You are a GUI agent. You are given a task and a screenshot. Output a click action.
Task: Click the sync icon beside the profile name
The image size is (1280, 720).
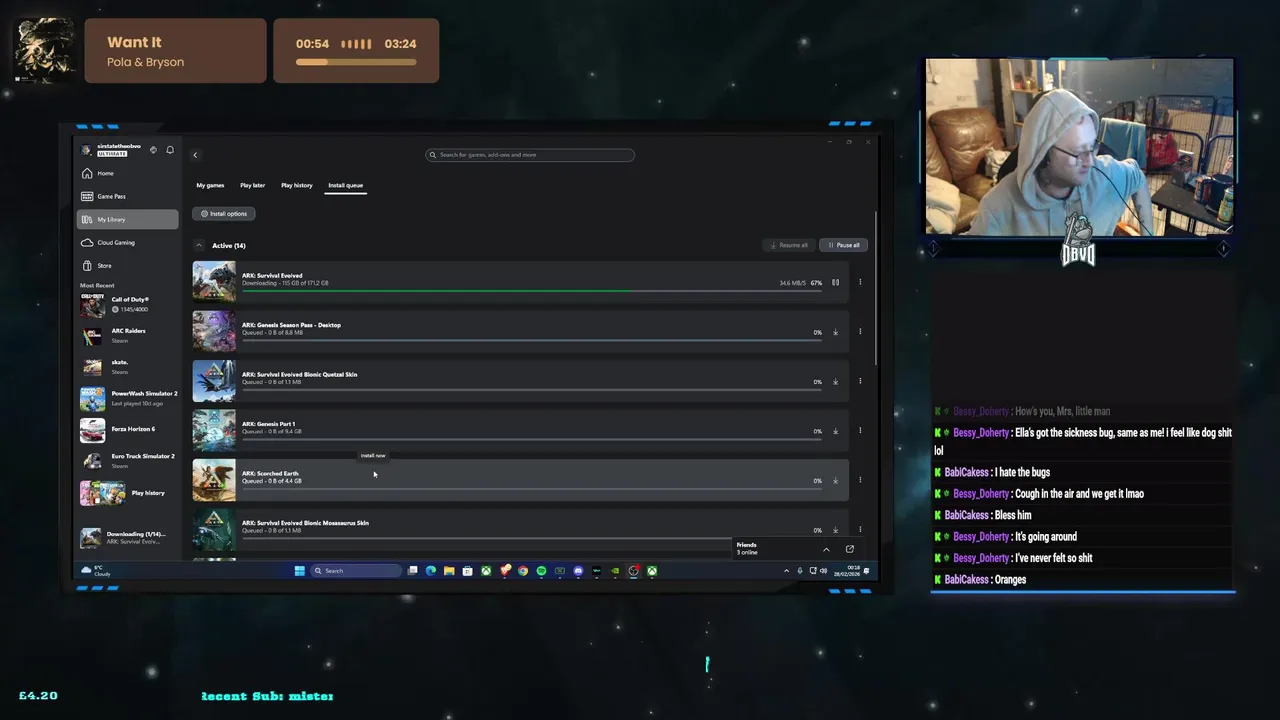pos(153,150)
